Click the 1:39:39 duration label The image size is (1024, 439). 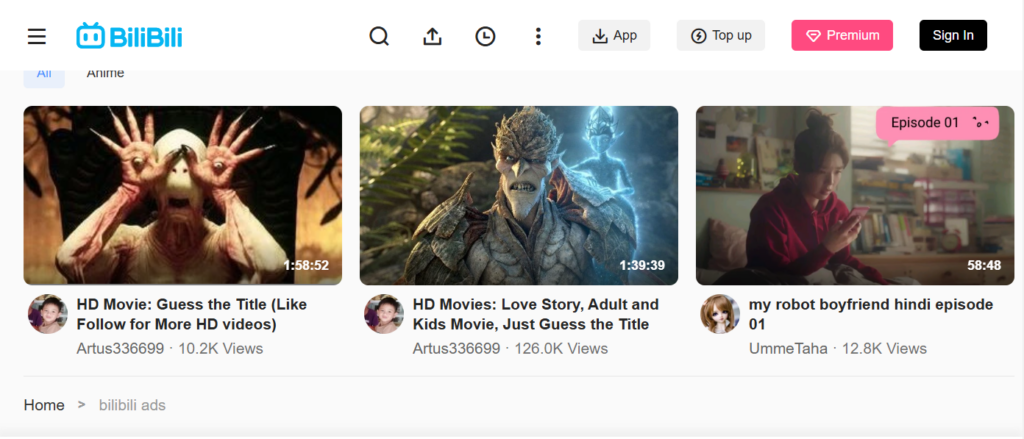[x=642, y=266]
